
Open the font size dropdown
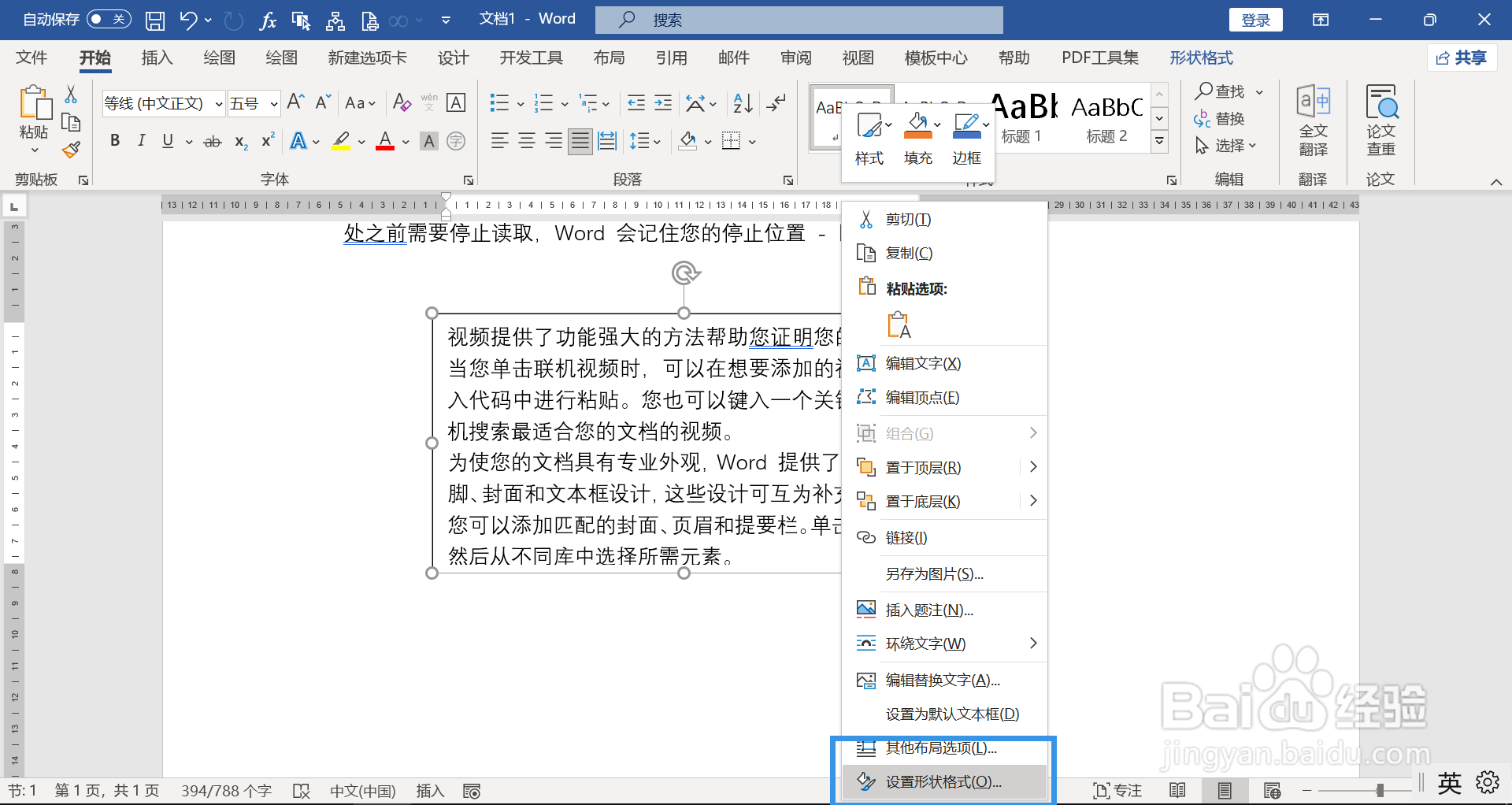[x=273, y=104]
